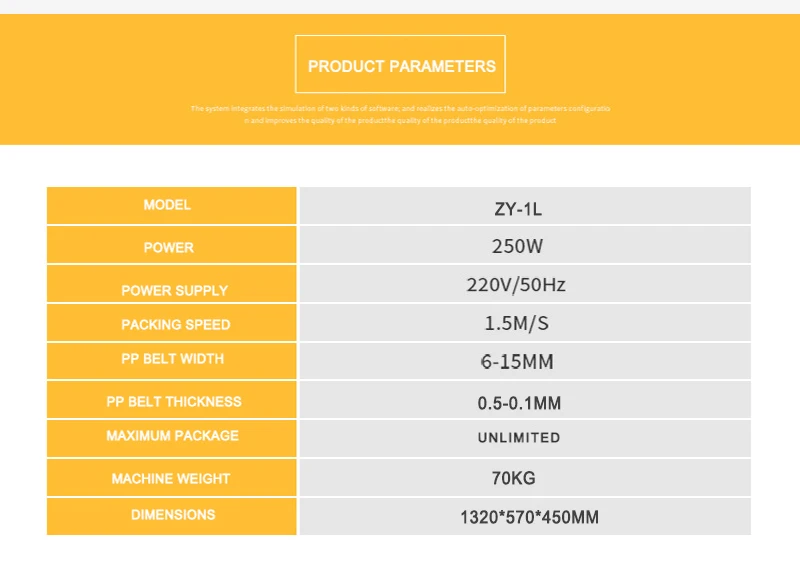The width and height of the screenshot is (800, 579).
Task: Select the MODEL label cell
Action: coord(171,206)
